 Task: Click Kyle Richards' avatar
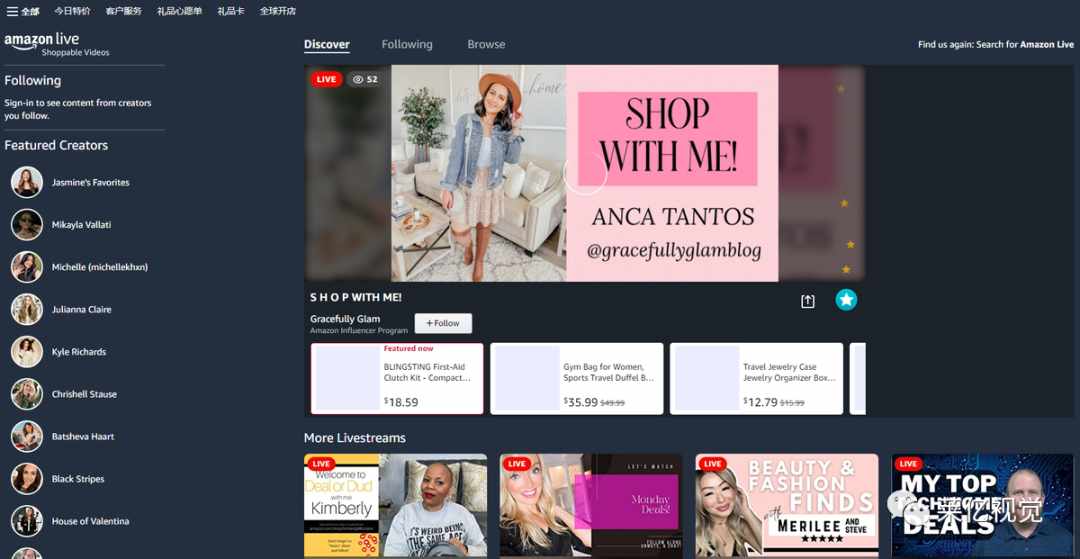click(x=27, y=352)
